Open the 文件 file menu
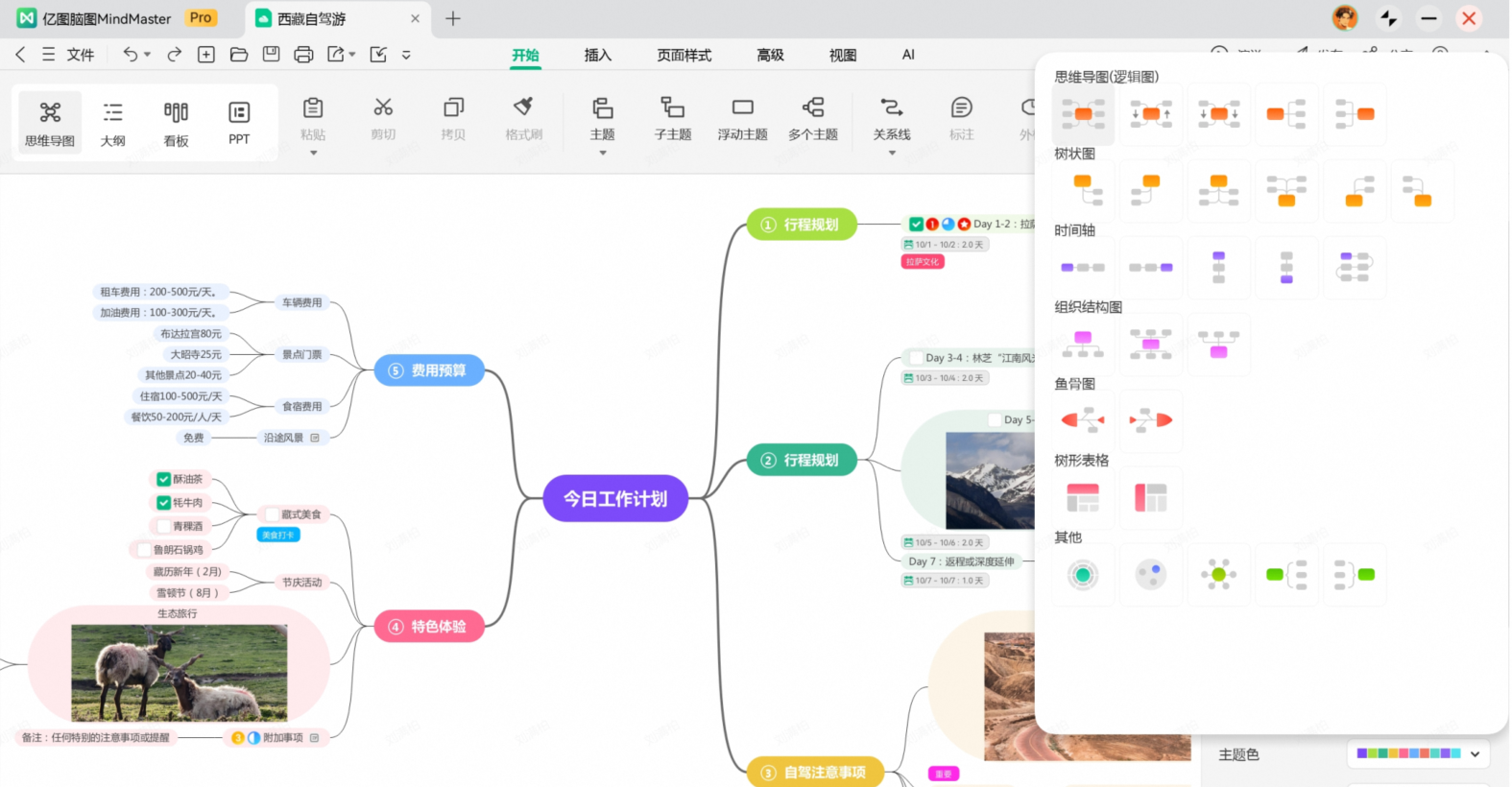 (x=81, y=55)
